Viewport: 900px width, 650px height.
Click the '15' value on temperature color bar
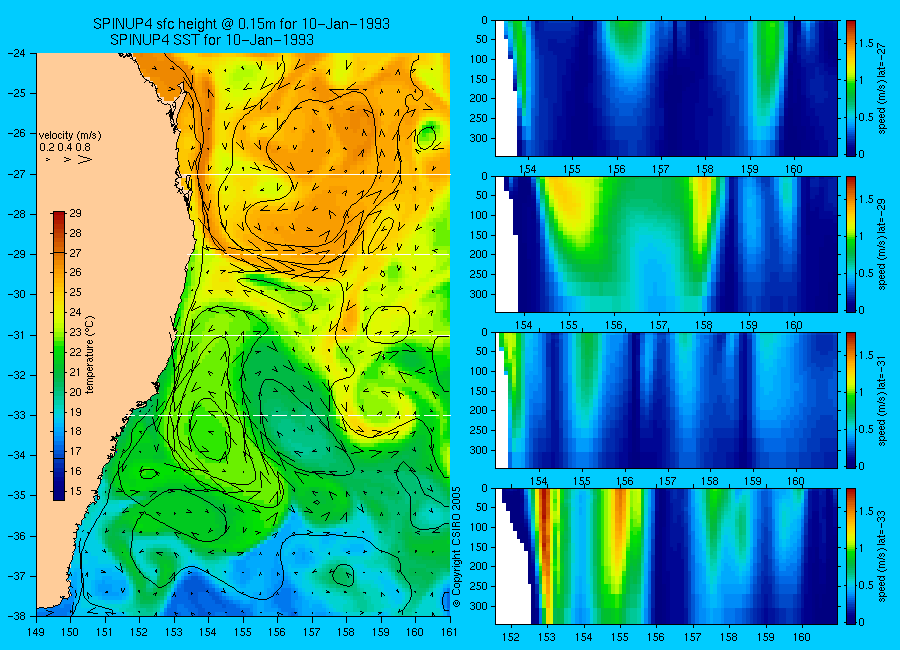(75, 492)
